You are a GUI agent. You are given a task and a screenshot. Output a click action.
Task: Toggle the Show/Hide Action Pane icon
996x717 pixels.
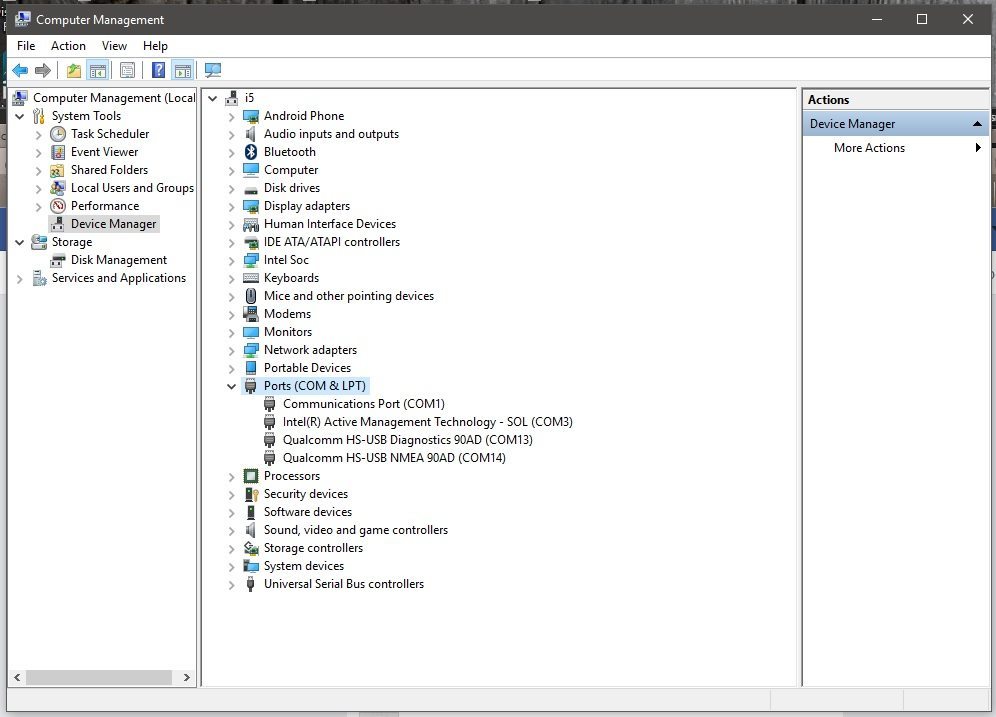pos(182,70)
